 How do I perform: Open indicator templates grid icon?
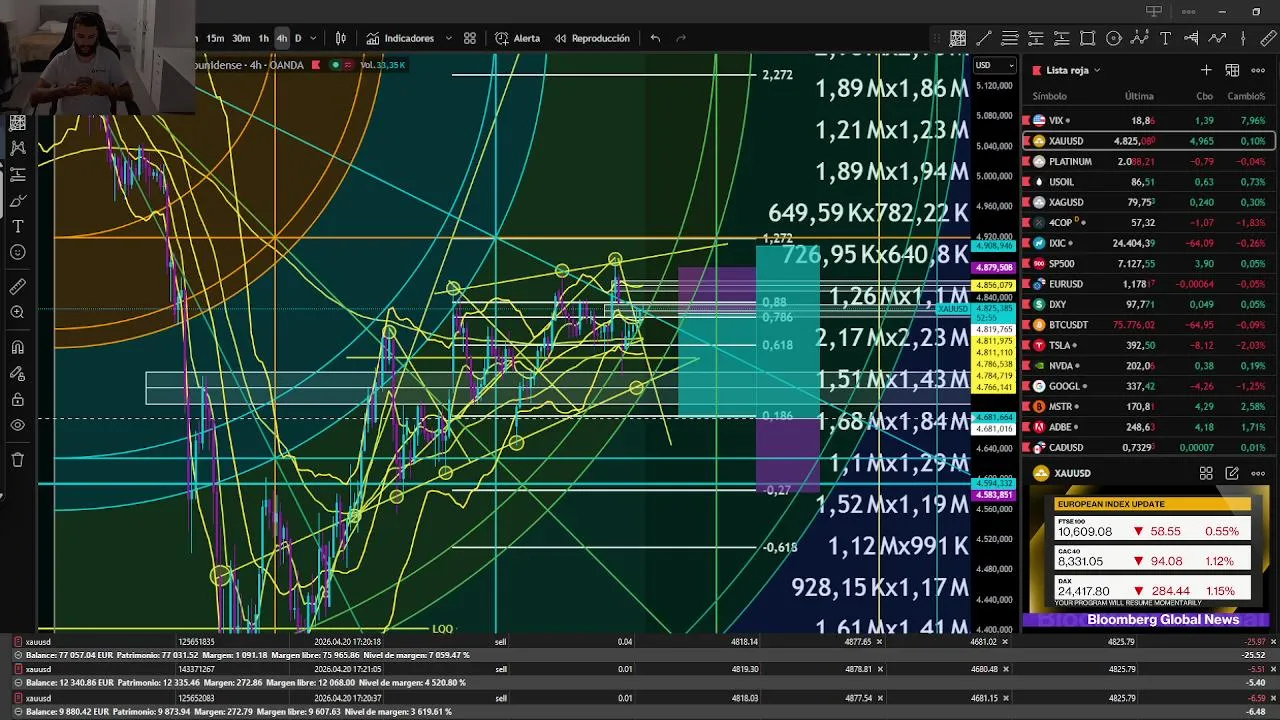click(470, 38)
